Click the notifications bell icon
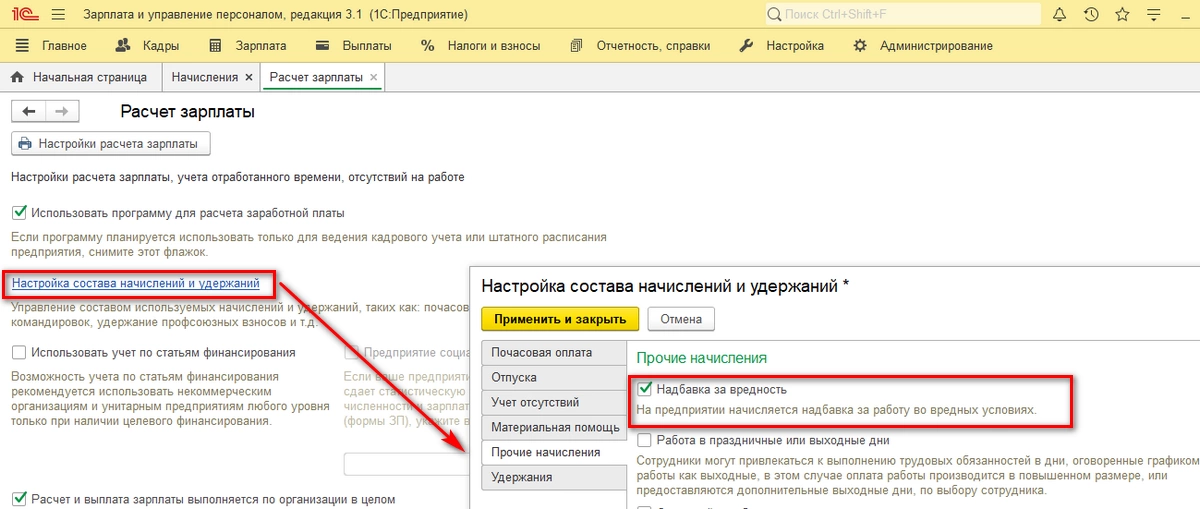Image resolution: width=1200 pixels, height=509 pixels. click(x=1060, y=15)
